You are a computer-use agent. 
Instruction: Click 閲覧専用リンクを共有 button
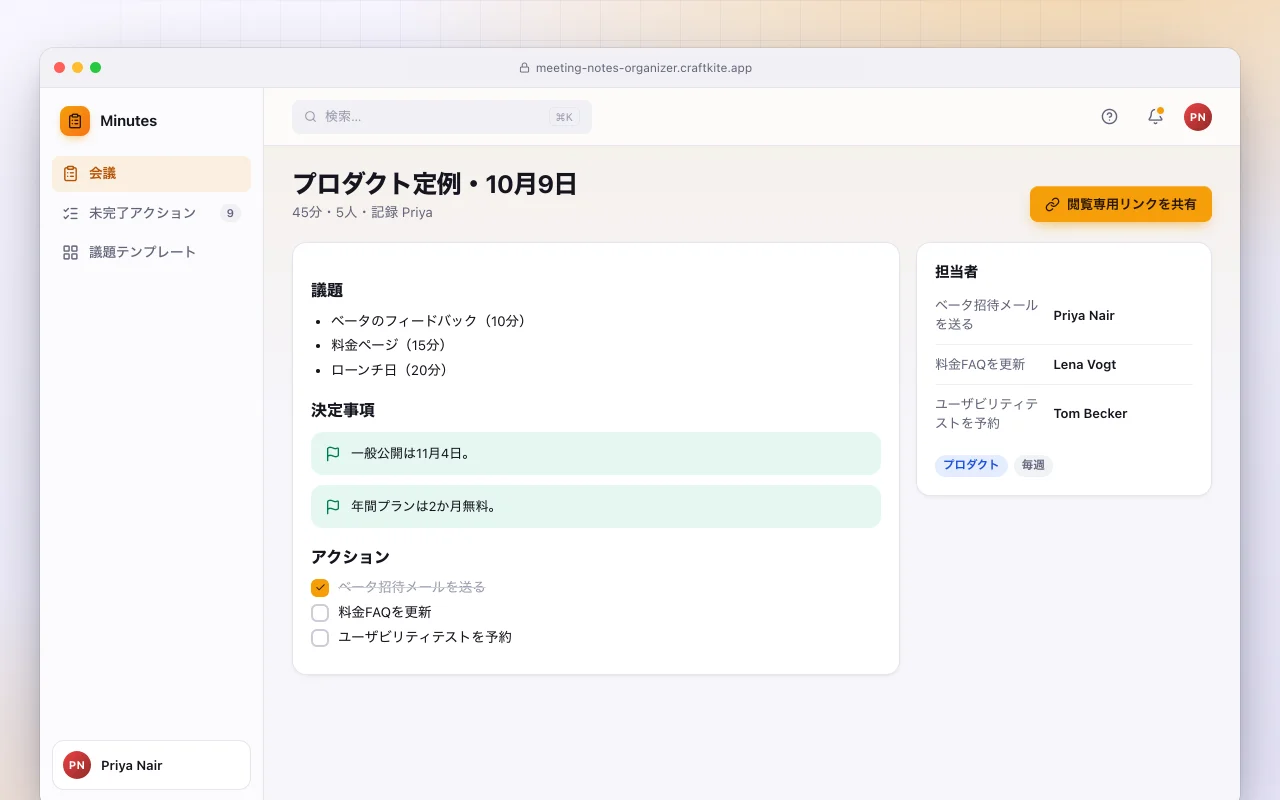pyautogui.click(x=1121, y=204)
